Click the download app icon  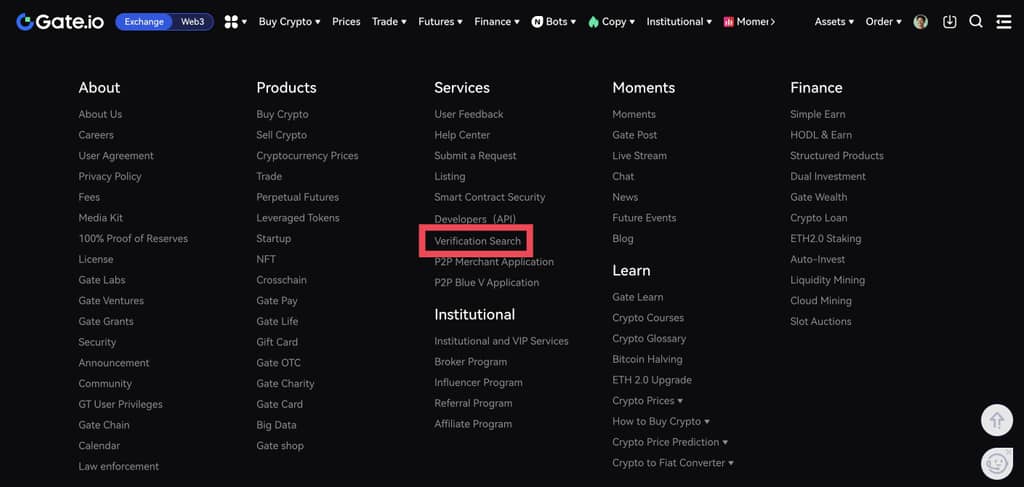coord(949,21)
